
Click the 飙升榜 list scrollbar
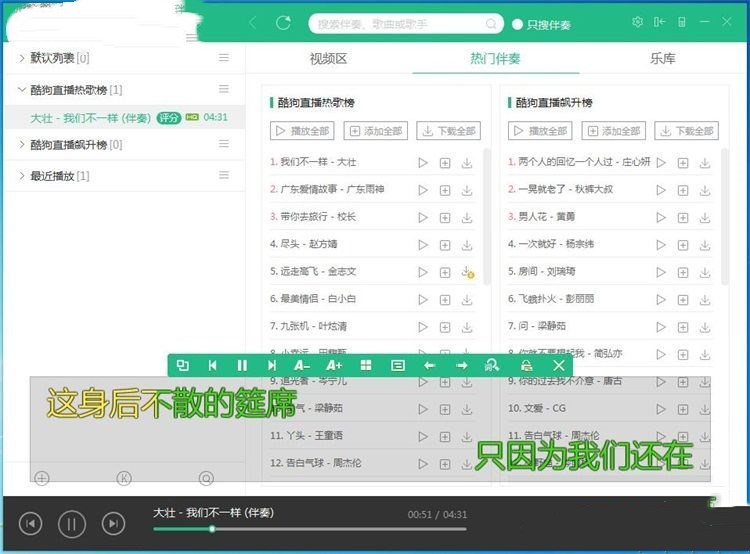[725, 217]
